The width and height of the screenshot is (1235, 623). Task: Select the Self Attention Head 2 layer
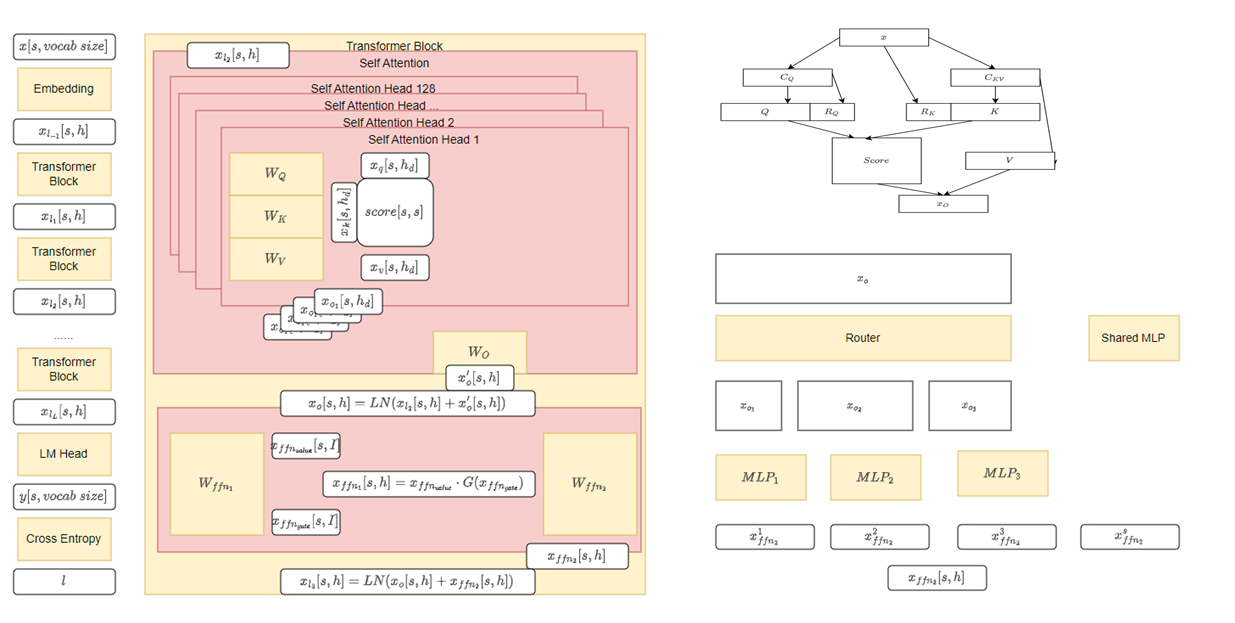[398, 122]
